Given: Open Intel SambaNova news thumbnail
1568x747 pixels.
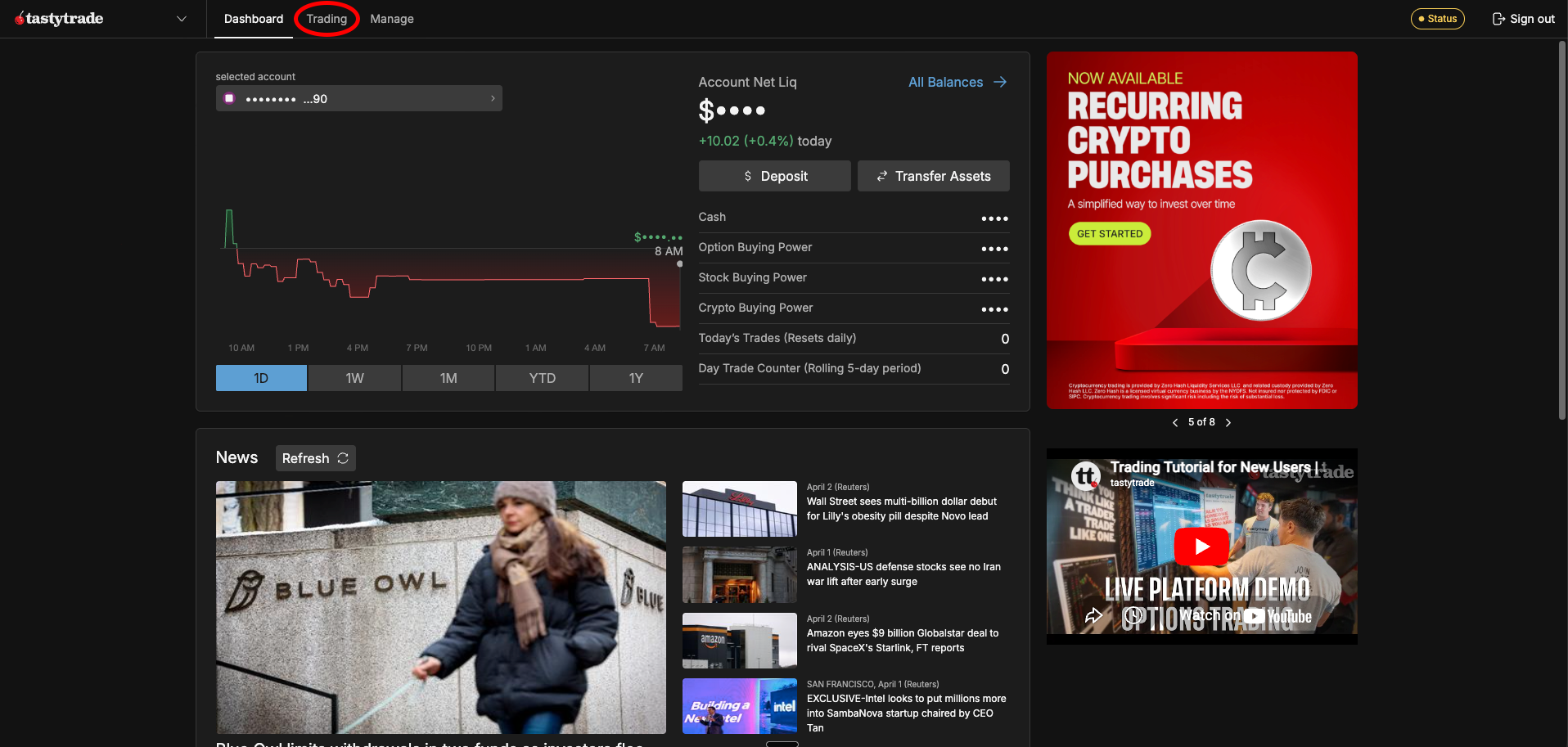Looking at the screenshot, I should [740, 706].
